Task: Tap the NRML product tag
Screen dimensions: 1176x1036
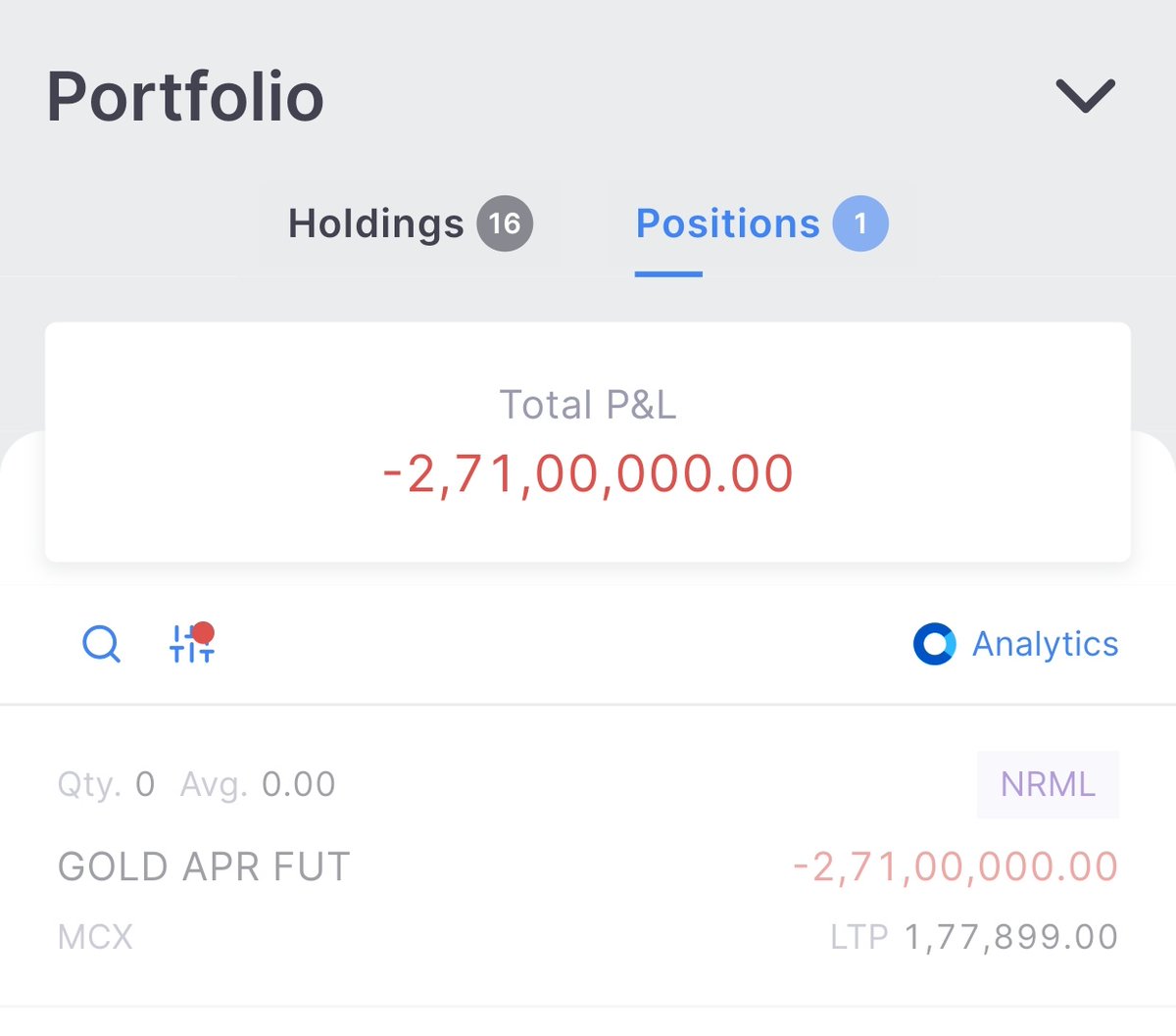Action: (1048, 784)
